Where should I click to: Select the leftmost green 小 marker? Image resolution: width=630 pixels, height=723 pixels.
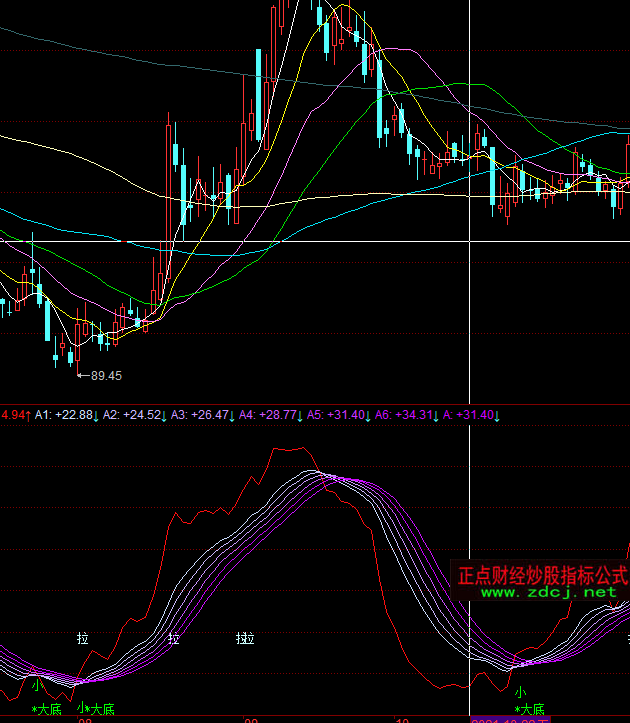tap(36, 685)
